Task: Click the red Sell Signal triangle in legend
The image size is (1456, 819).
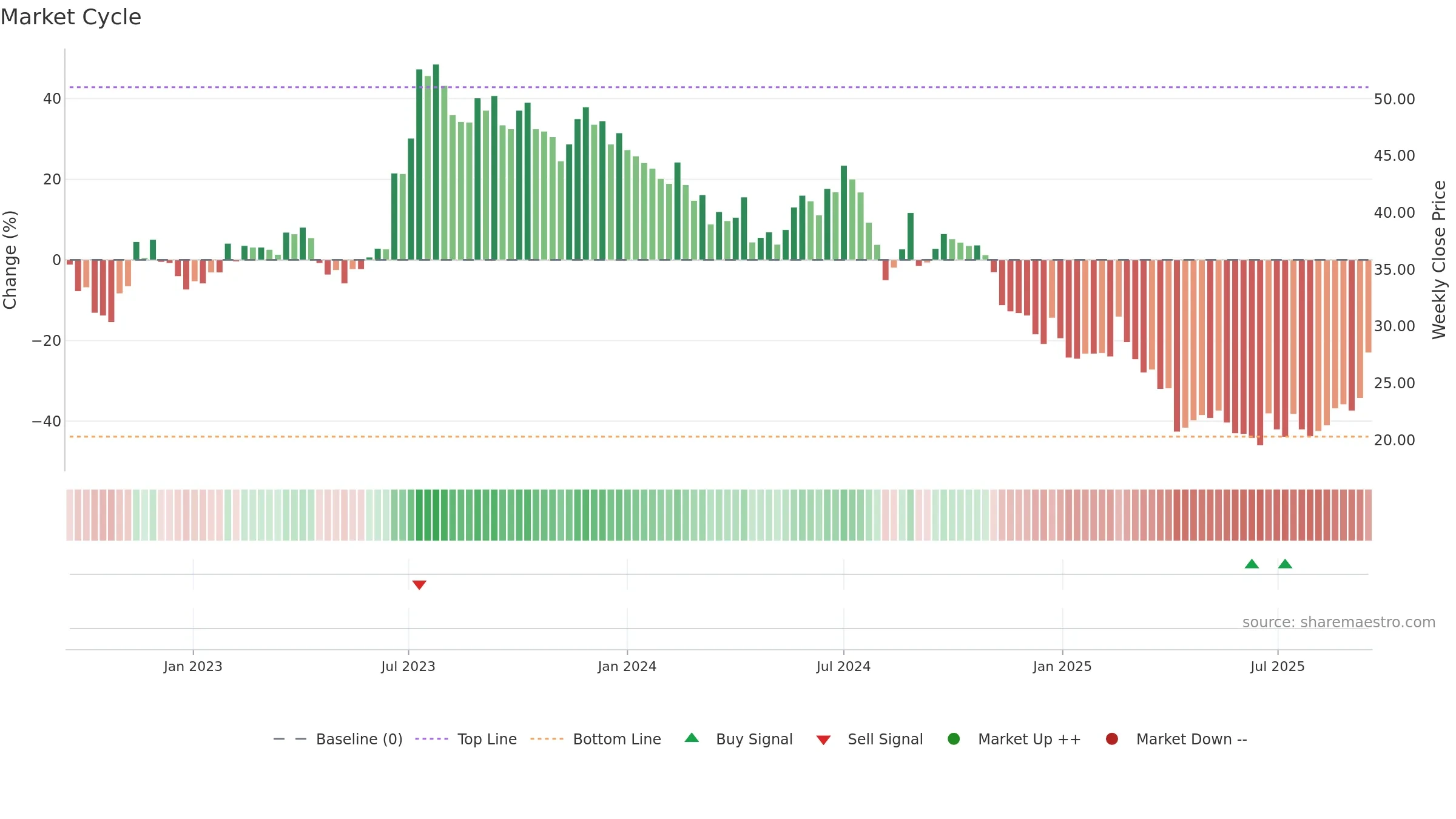Action: 823,740
